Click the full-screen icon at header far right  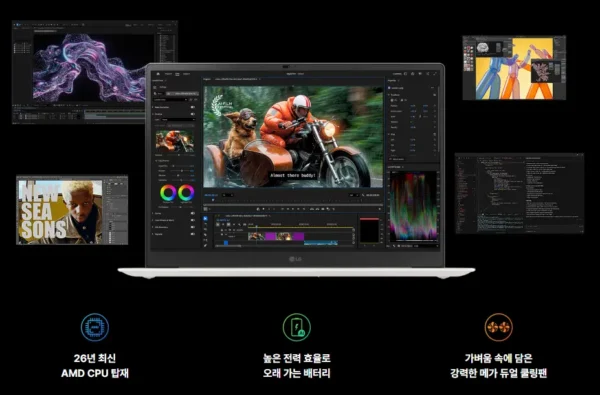tap(435, 74)
